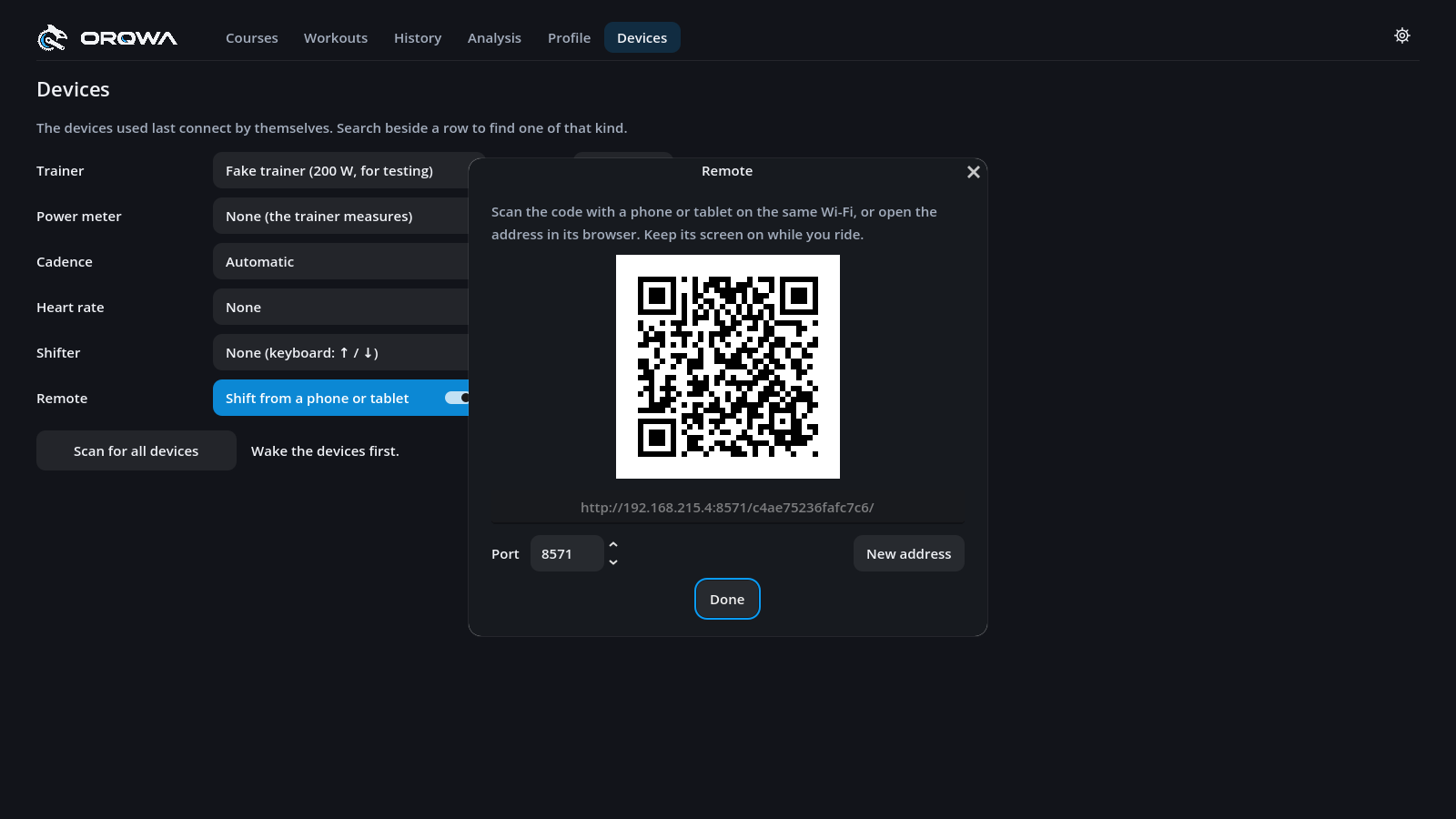This screenshot has height=819, width=1456.
Task: Open the Courses page
Action: tap(252, 38)
